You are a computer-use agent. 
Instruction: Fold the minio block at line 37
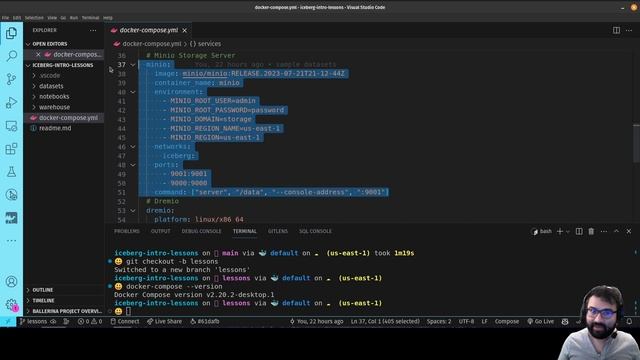point(133,65)
